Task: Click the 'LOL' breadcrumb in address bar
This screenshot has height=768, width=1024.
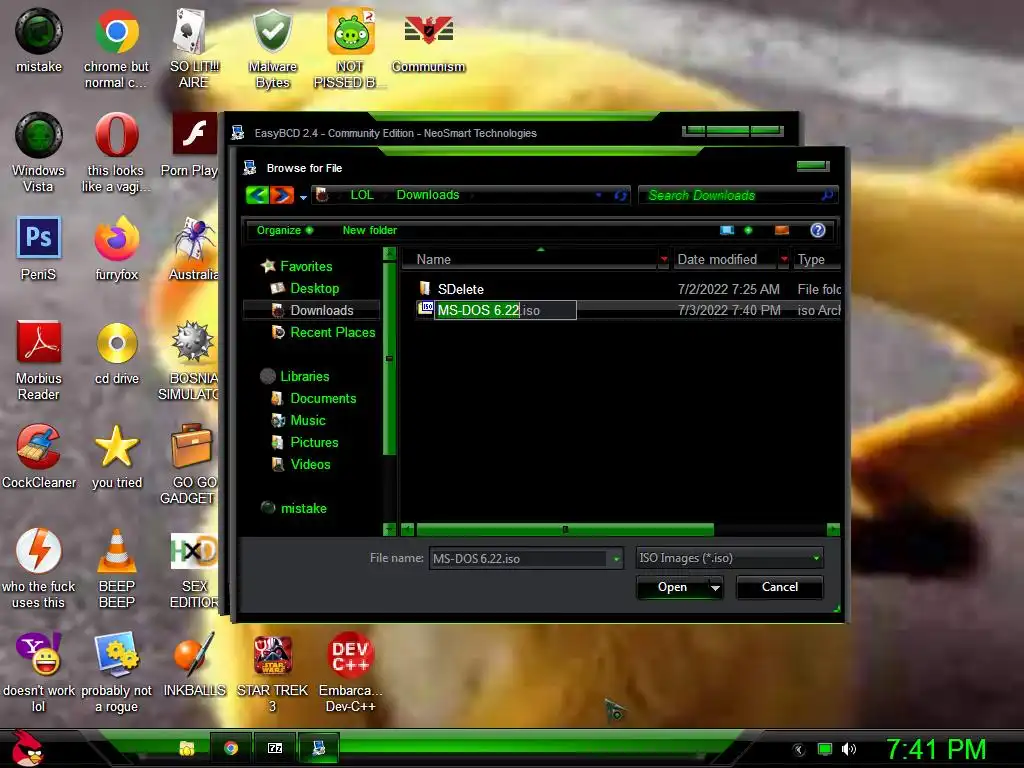Action: (x=362, y=195)
